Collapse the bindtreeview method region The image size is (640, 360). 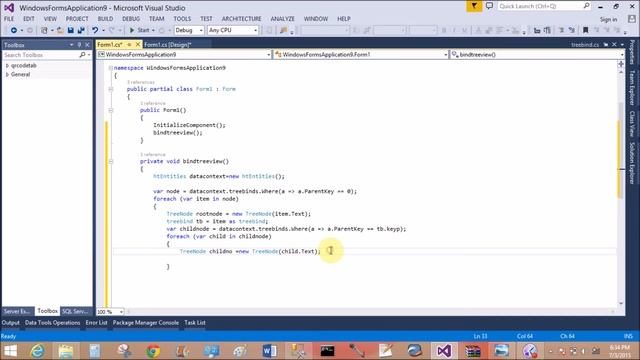(x=111, y=161)
